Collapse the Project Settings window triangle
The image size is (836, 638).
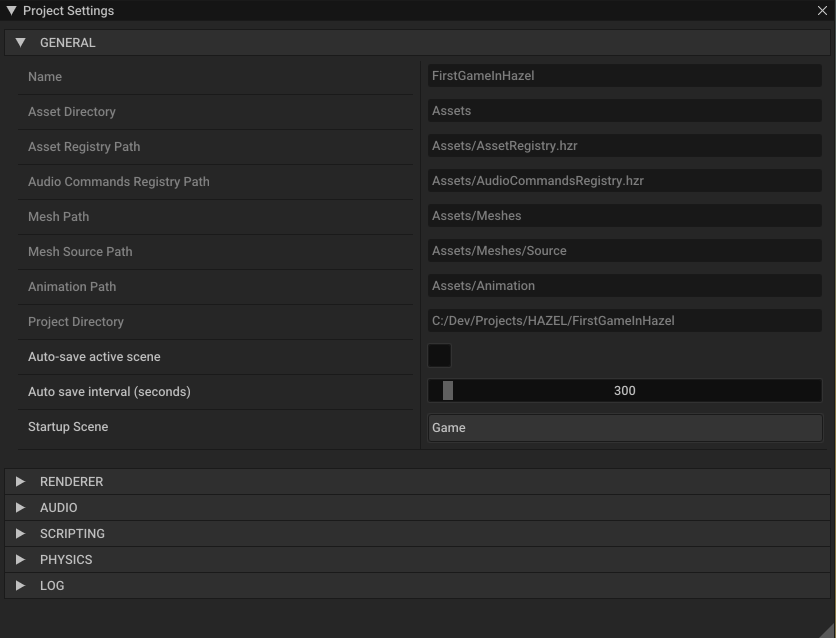11,11
